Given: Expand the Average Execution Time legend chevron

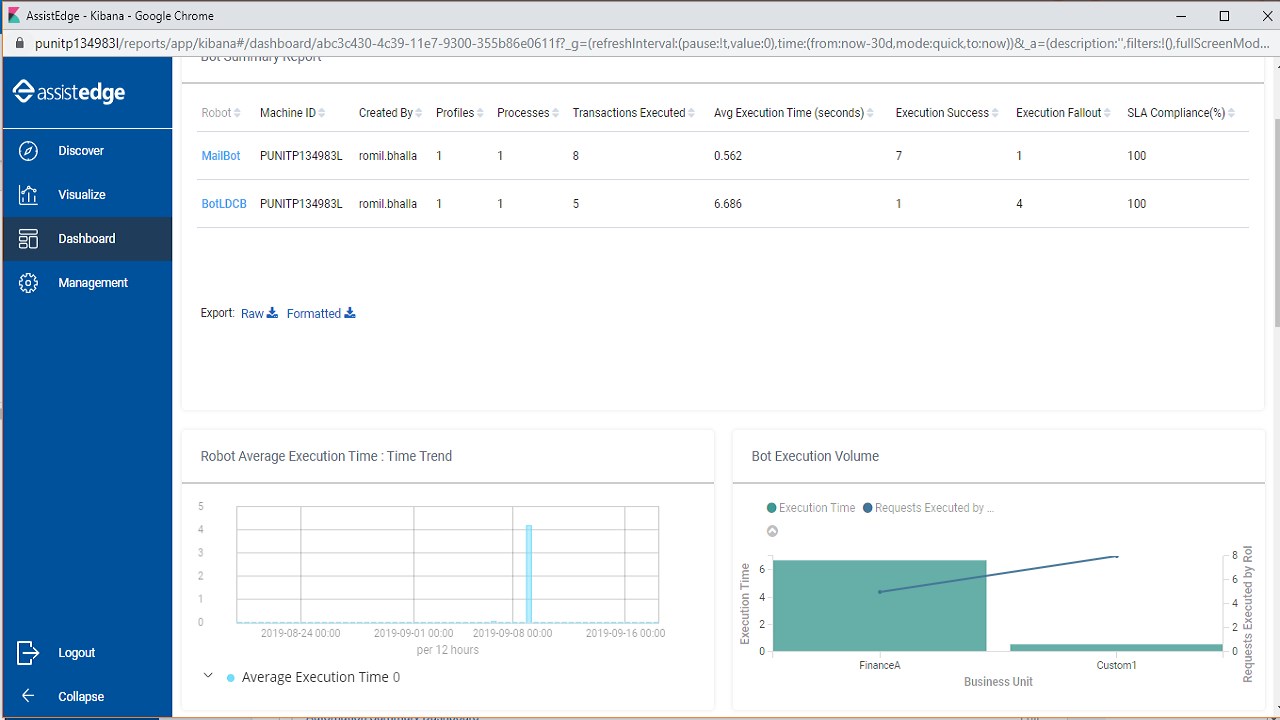Looking at the screenshot, I should [208, 676].
